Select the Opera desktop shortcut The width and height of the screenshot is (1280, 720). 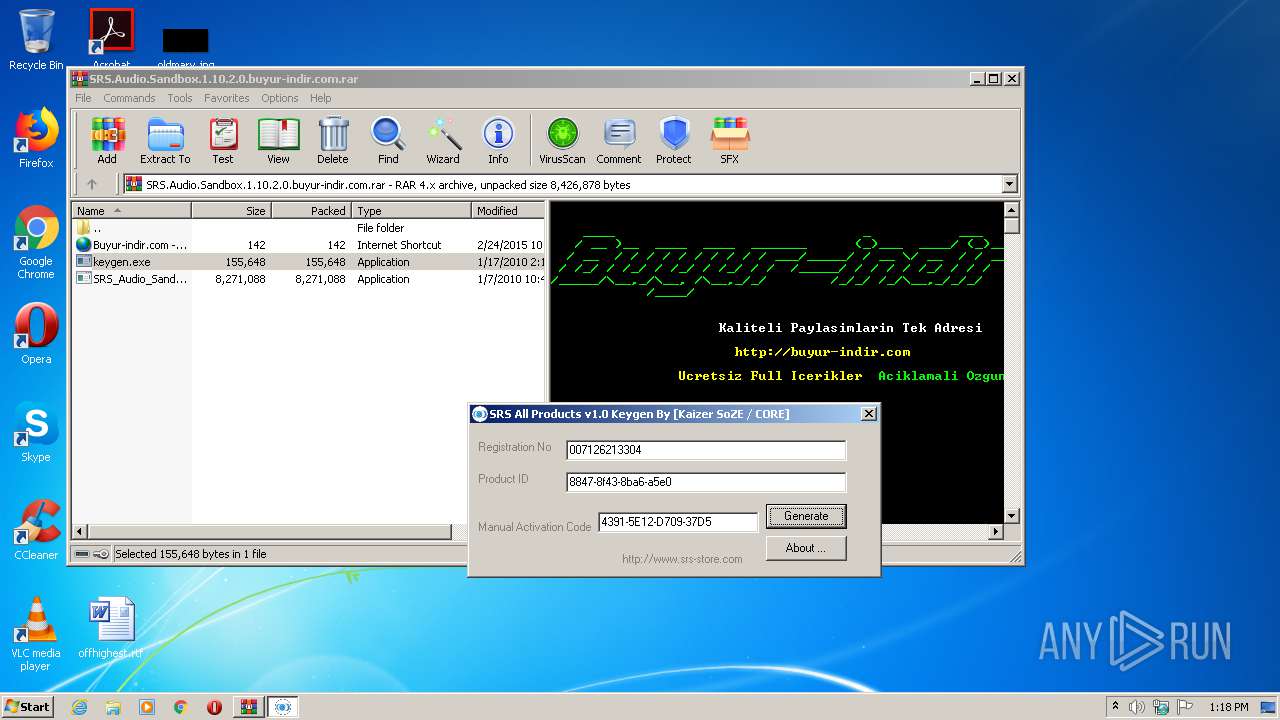pos(36,334)
